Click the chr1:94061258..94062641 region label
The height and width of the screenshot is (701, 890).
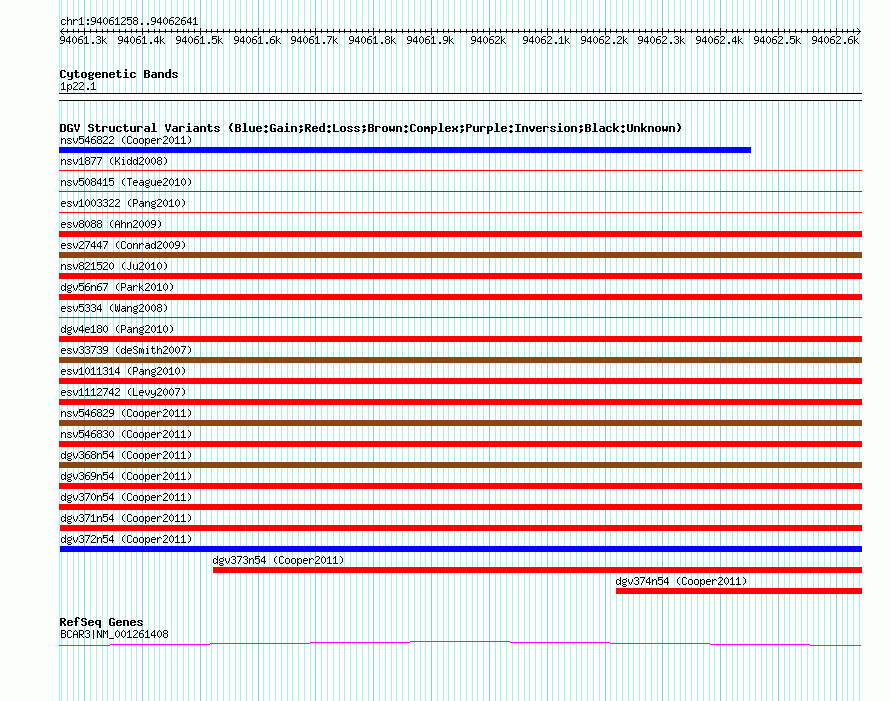pos(129,22)
